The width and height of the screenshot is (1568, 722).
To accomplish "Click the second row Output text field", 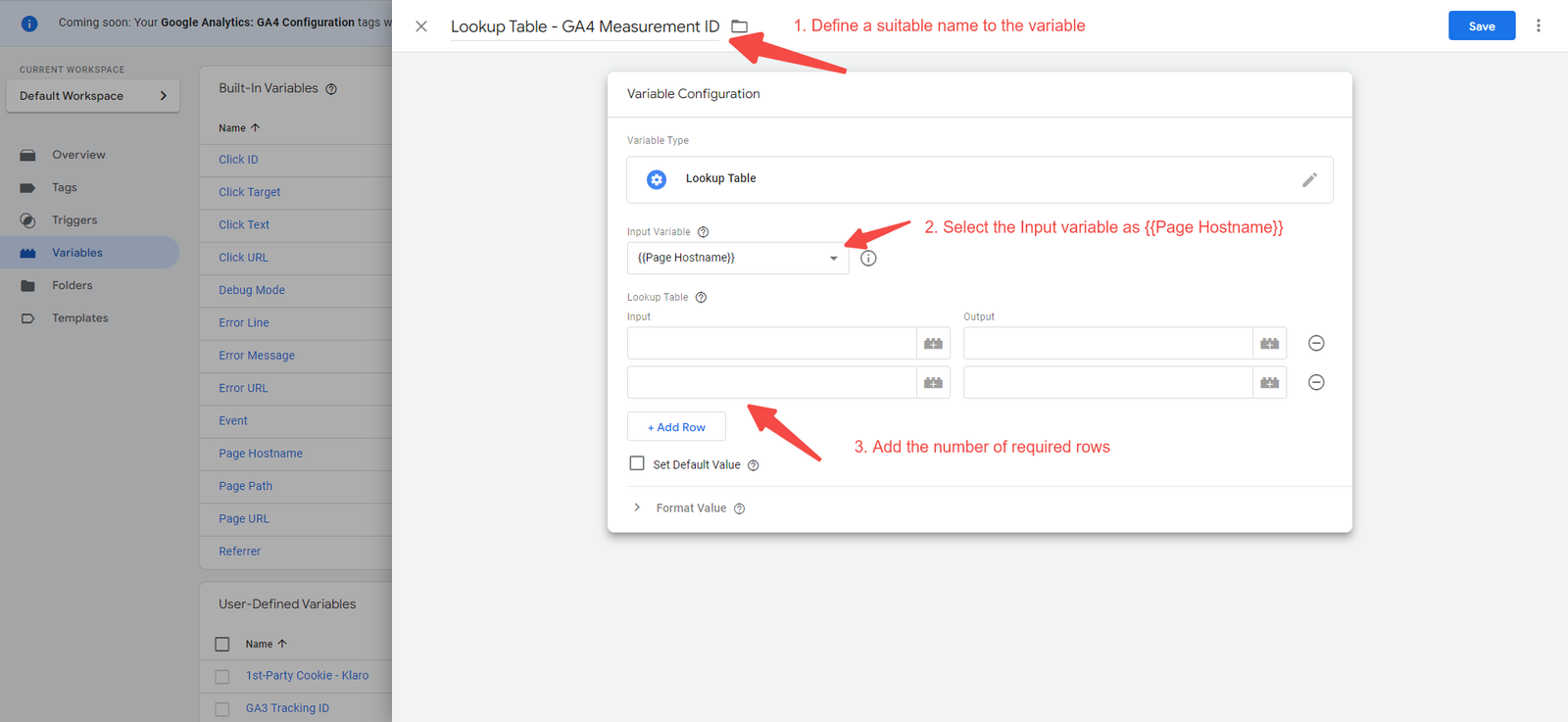I will tap(1108, 382).
